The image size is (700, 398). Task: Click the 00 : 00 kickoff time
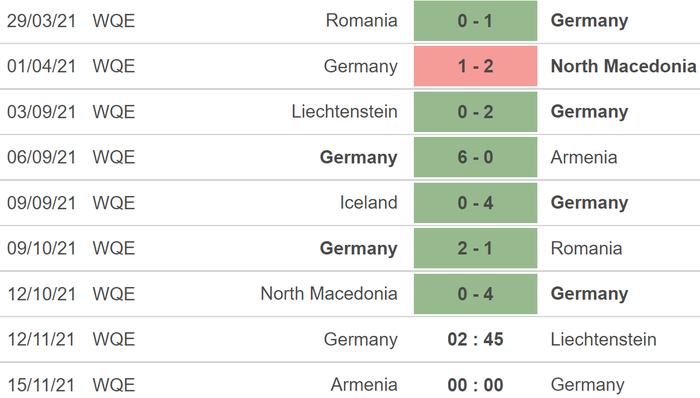(x=475, y=385)
